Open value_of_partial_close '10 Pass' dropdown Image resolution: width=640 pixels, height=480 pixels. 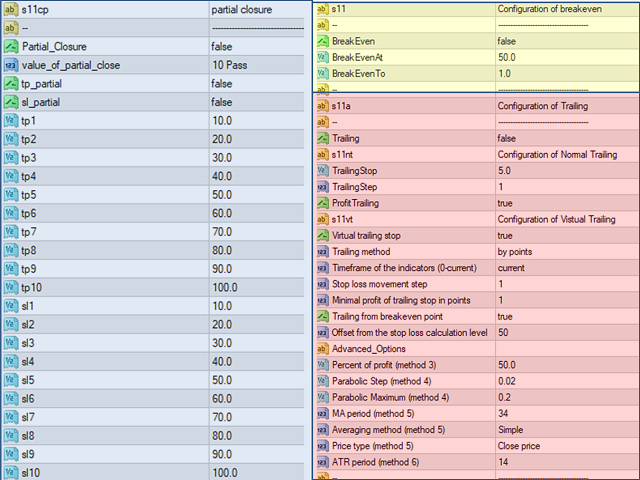[x=229, y=65]
